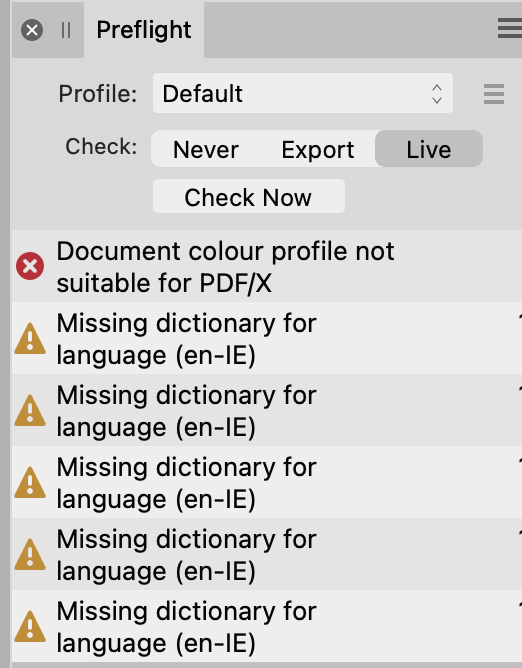
Task: Set Check mode to Live
Action: (429, 149)
